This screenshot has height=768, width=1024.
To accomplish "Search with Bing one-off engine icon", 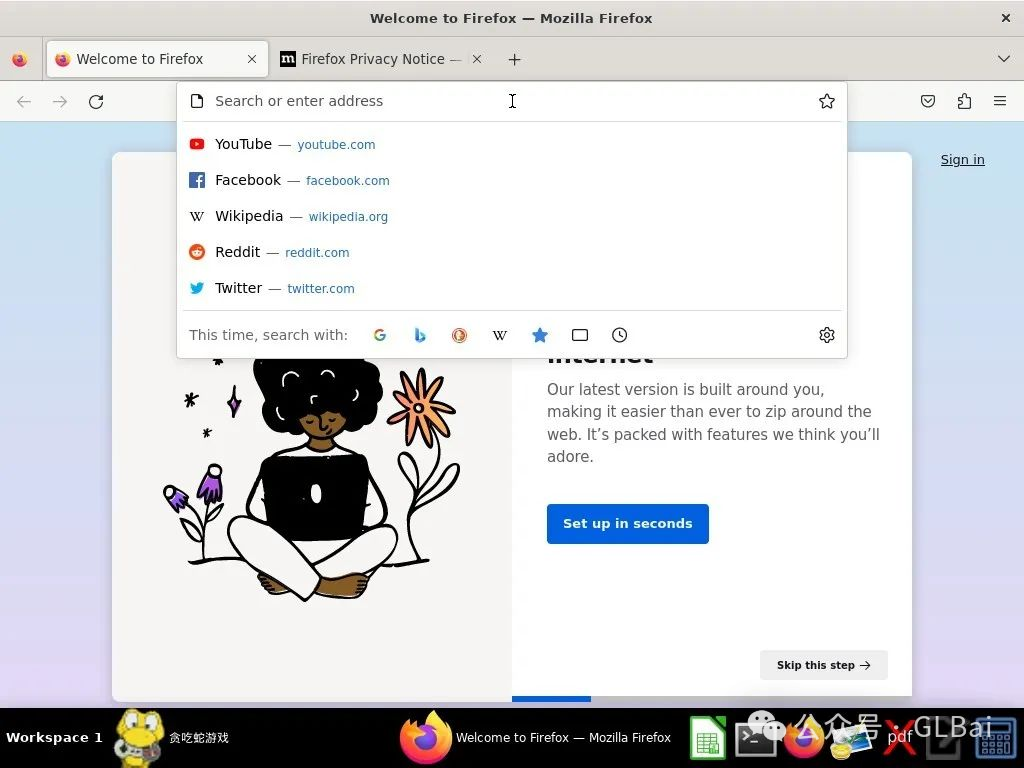I will pyautogui.click(x=420, y=335).
